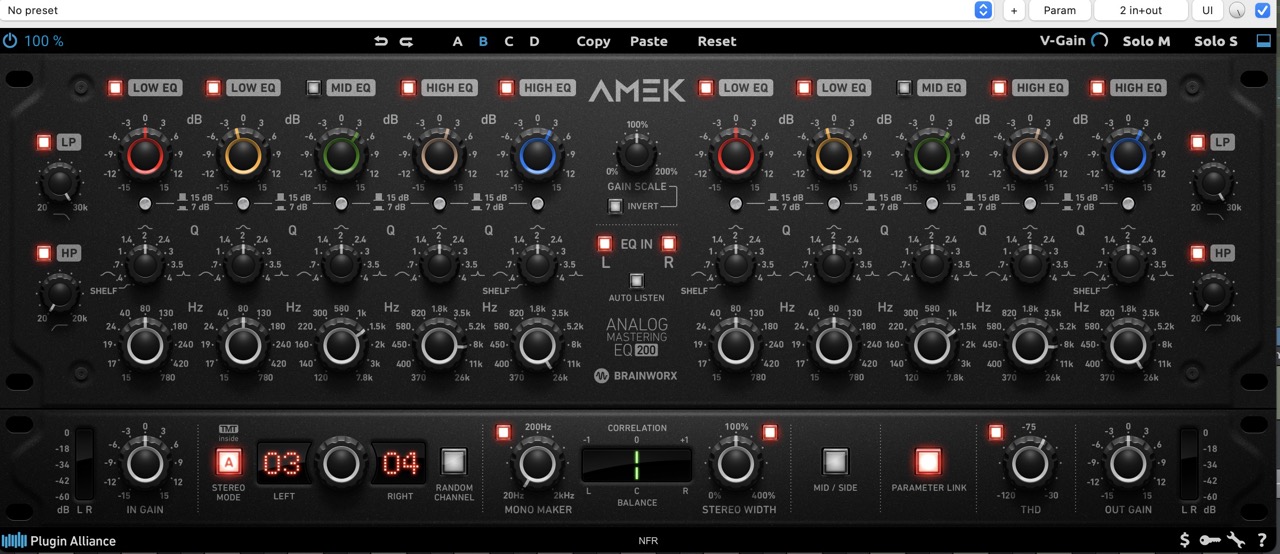Toggle the left channel MID EQ band switch
The image size is (1280, 554).
[x=314, y=87]
